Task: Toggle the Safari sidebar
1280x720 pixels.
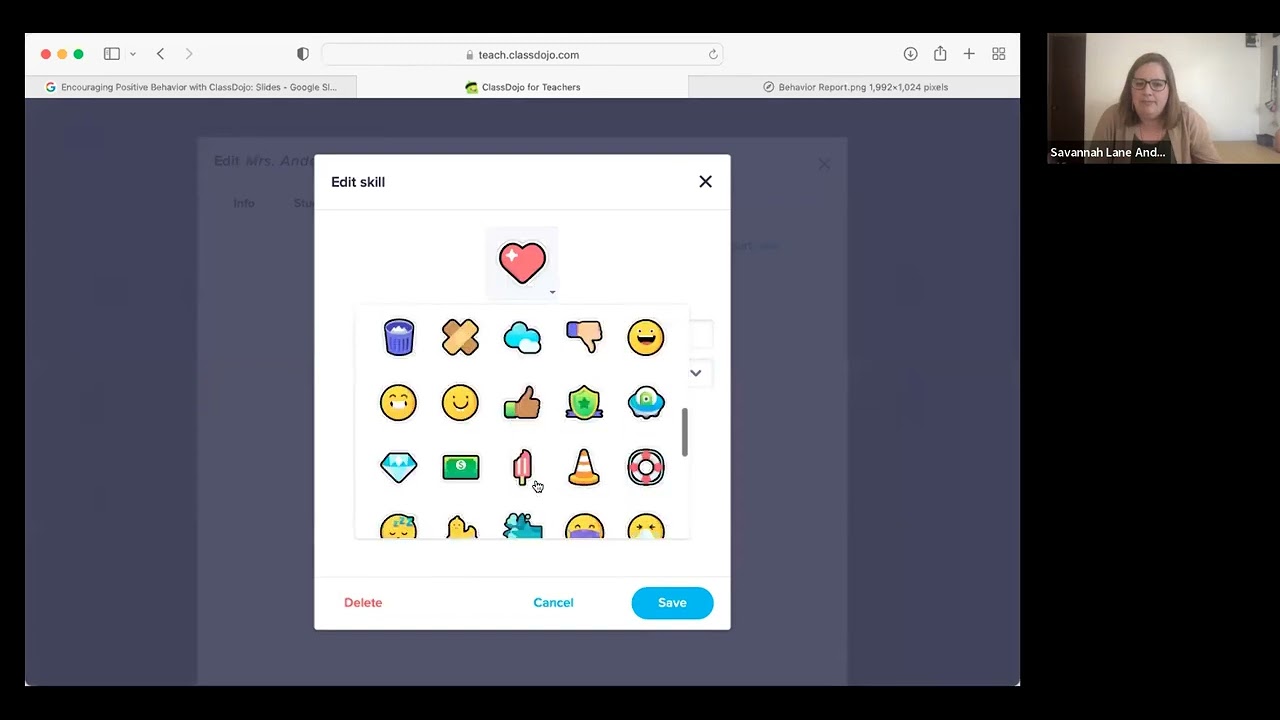Action: [112, 54]
